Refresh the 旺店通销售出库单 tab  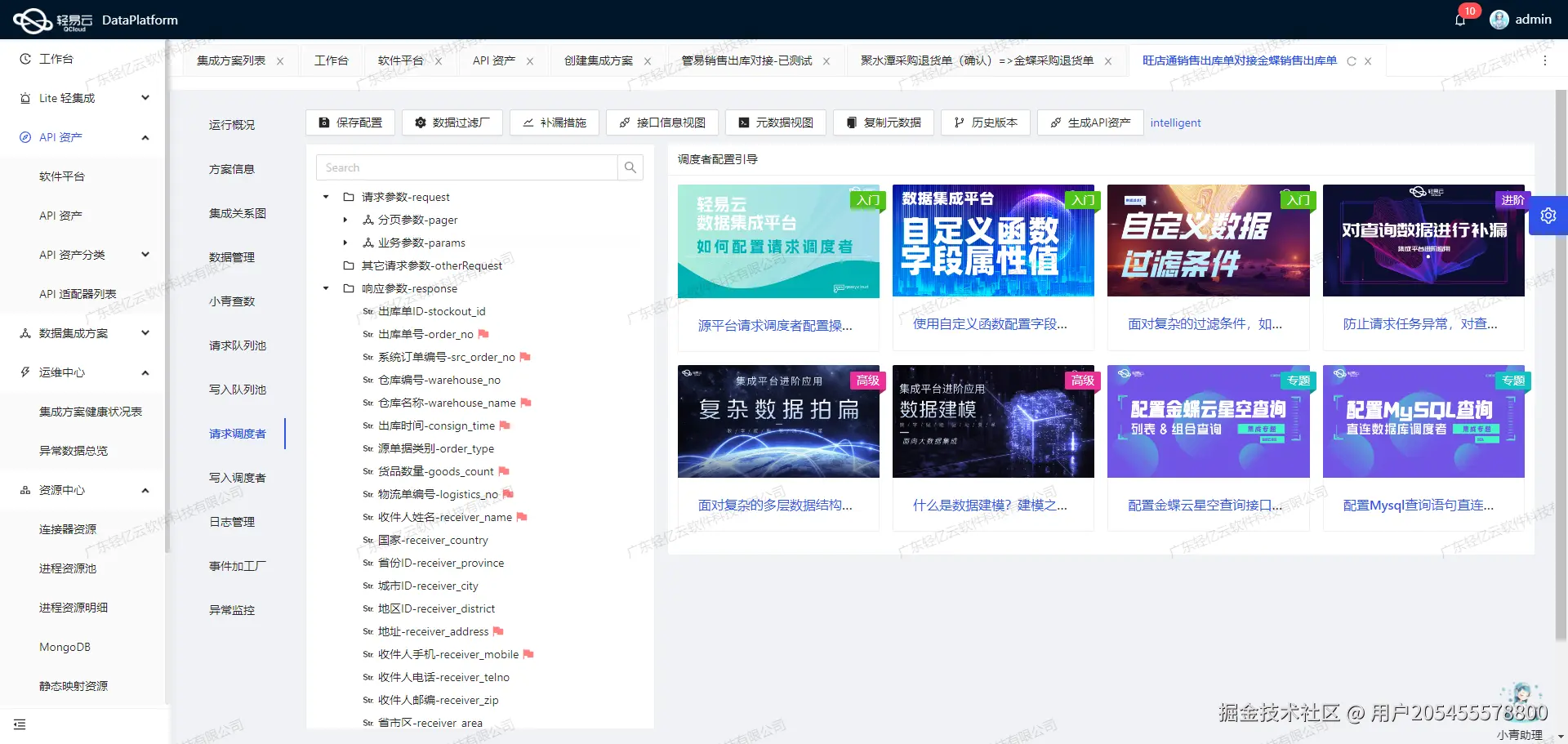click(x=1352, y=60)
